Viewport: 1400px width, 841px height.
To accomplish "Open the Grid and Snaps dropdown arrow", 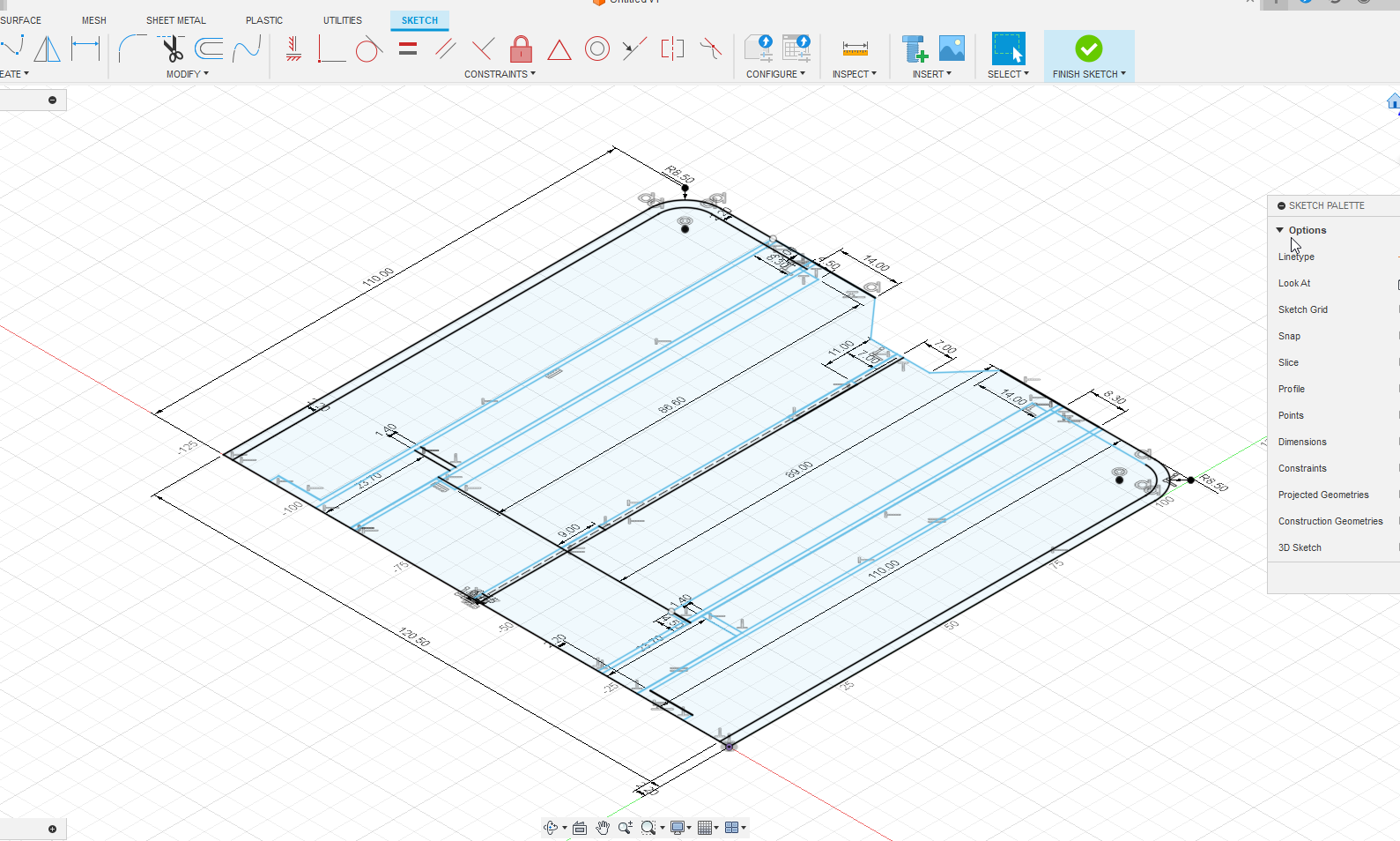I will (x=716, y=828).
